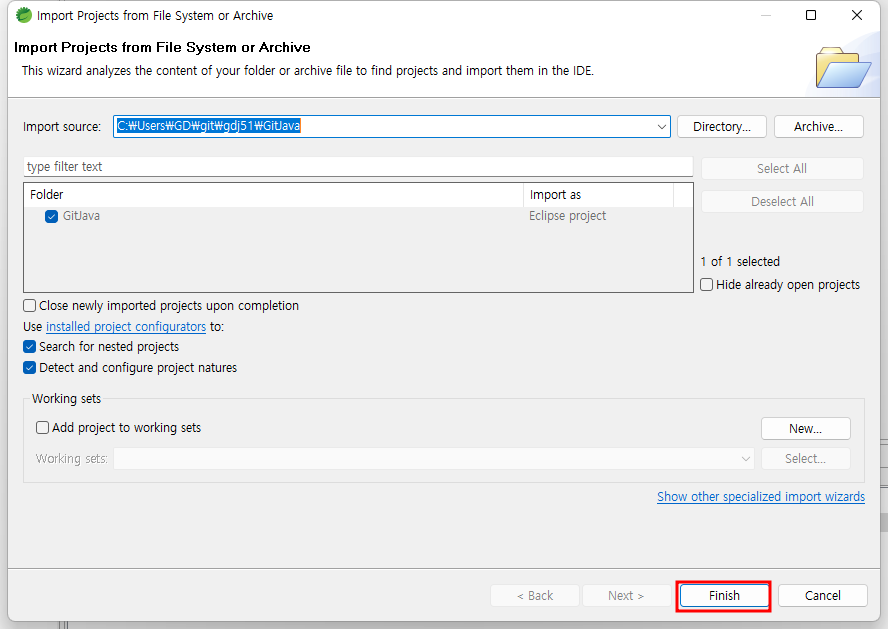Image resolution: width=888 pixels, height=629 pixels.
Task: Click New... working set button
Action: point(805,429)
